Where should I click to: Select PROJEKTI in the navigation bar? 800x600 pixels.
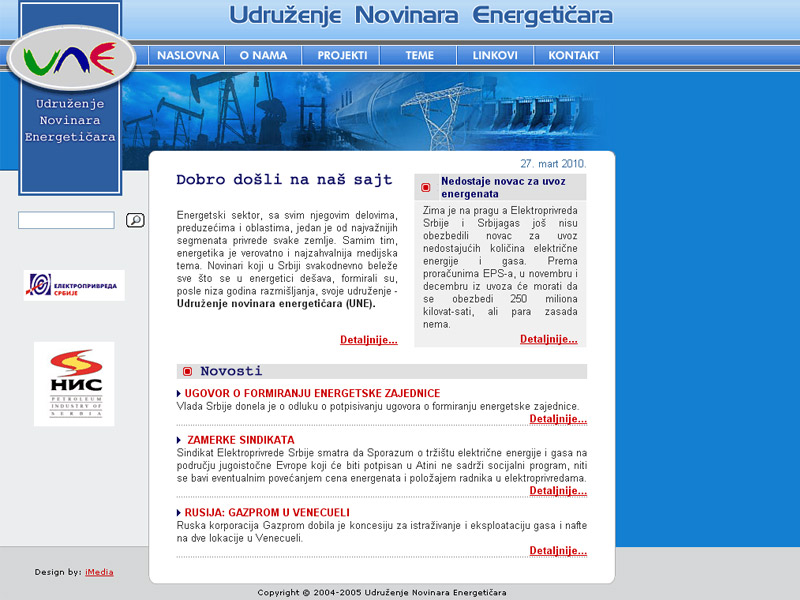point(342,56)
